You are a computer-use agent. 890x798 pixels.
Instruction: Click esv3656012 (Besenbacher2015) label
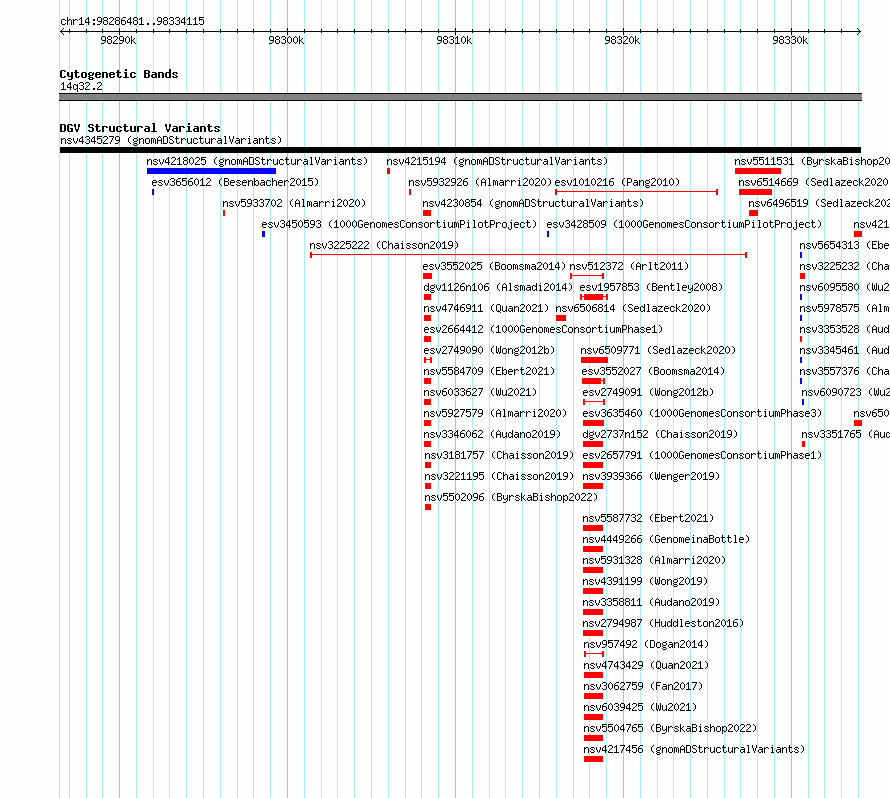[236, 182]
